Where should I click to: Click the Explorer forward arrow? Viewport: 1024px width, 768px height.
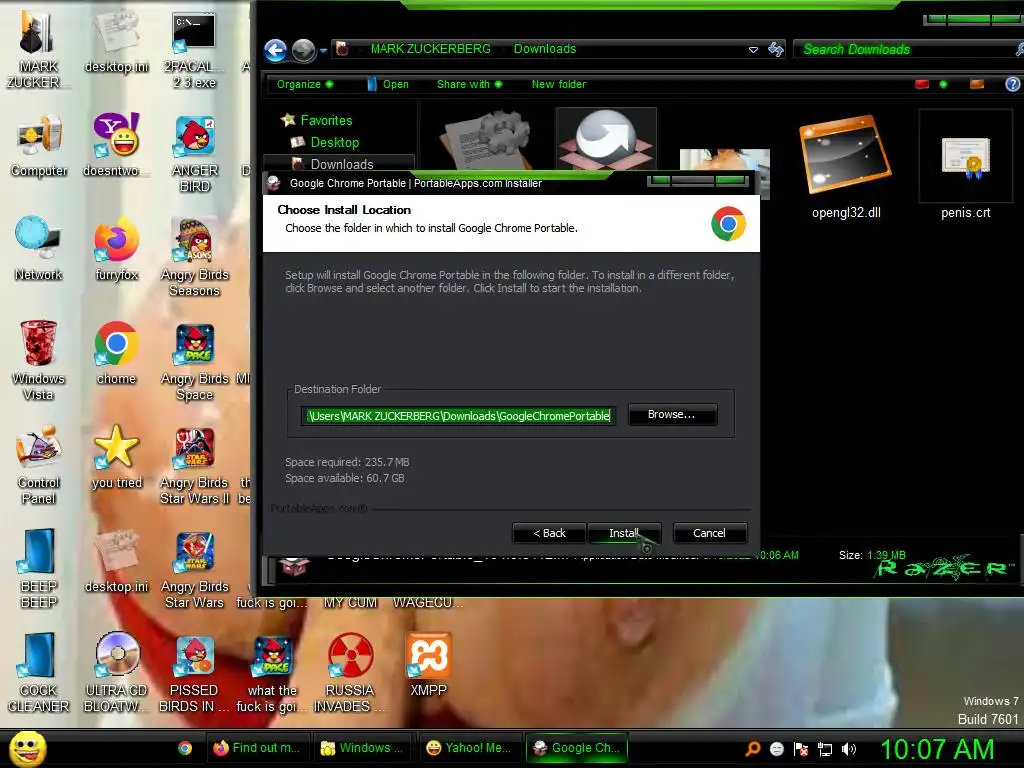pos(304,50)
